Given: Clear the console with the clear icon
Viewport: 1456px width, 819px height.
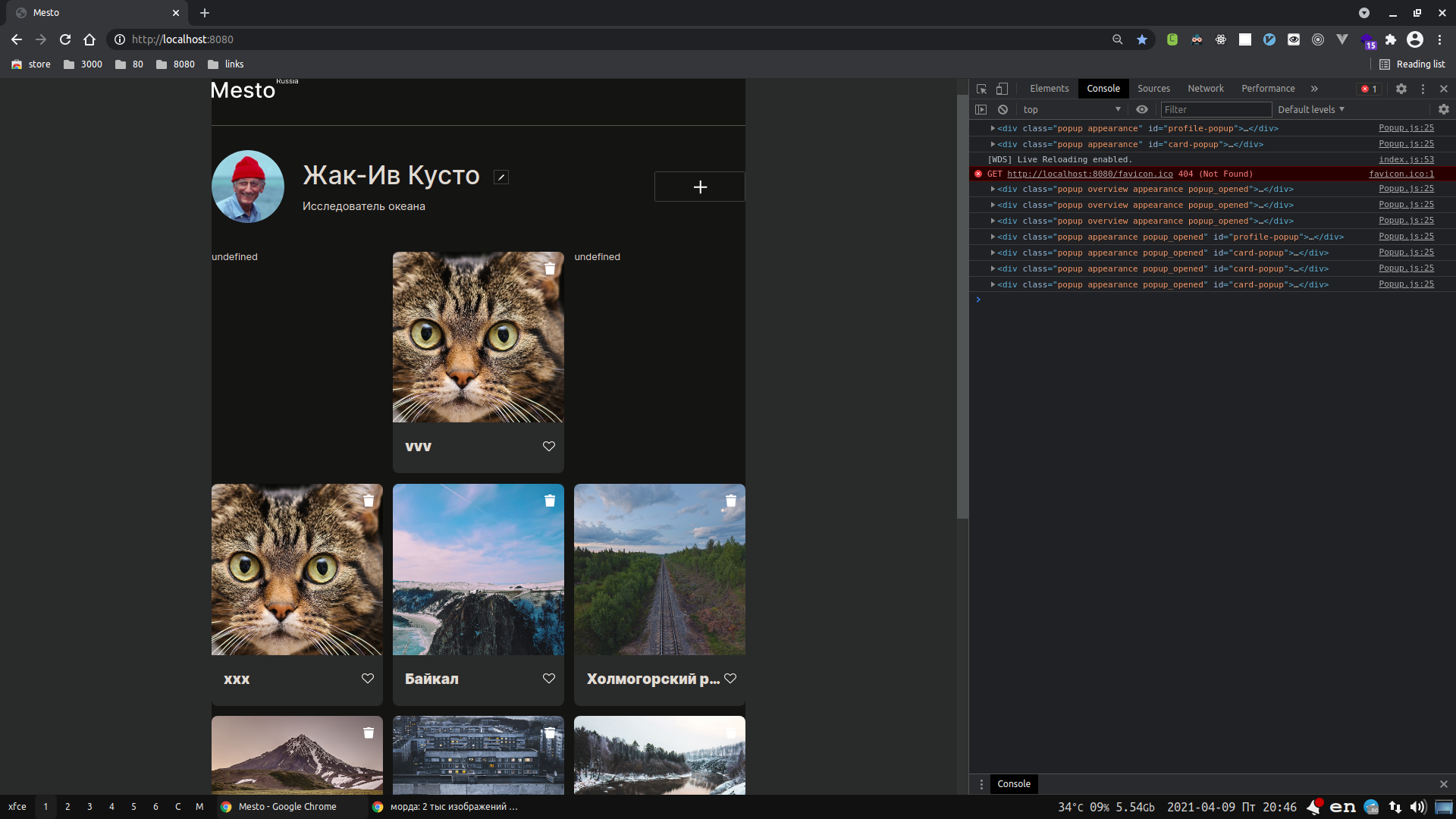Looking at the screenshot, I should pos(1003,109).
